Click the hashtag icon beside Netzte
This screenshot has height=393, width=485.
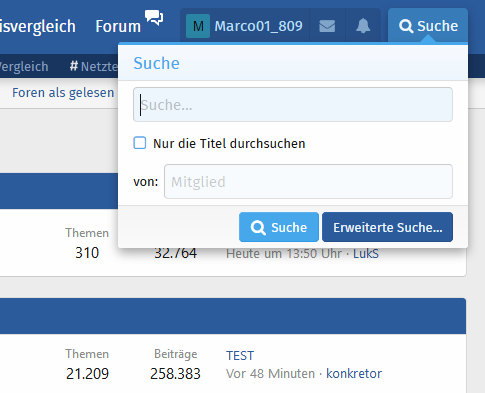click(x=74, y=66)
